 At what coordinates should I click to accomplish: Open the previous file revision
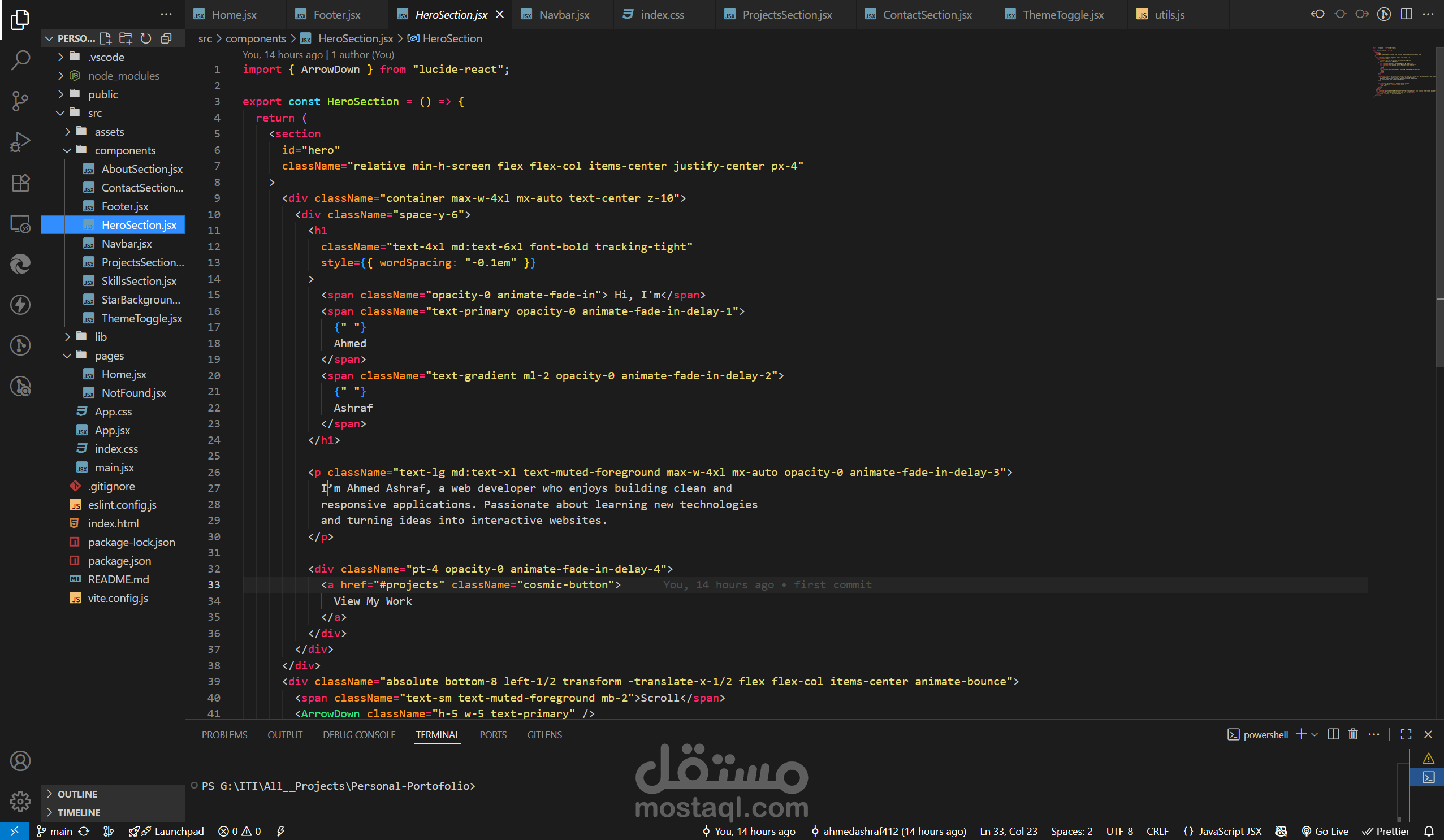coord(1317,14)
